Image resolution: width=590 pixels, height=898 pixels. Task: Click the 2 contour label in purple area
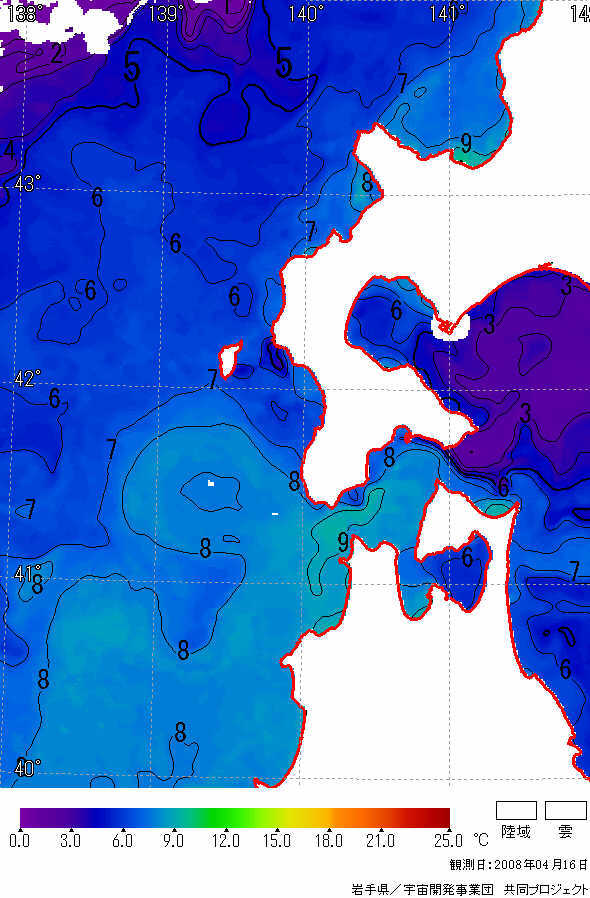[56, 53]
